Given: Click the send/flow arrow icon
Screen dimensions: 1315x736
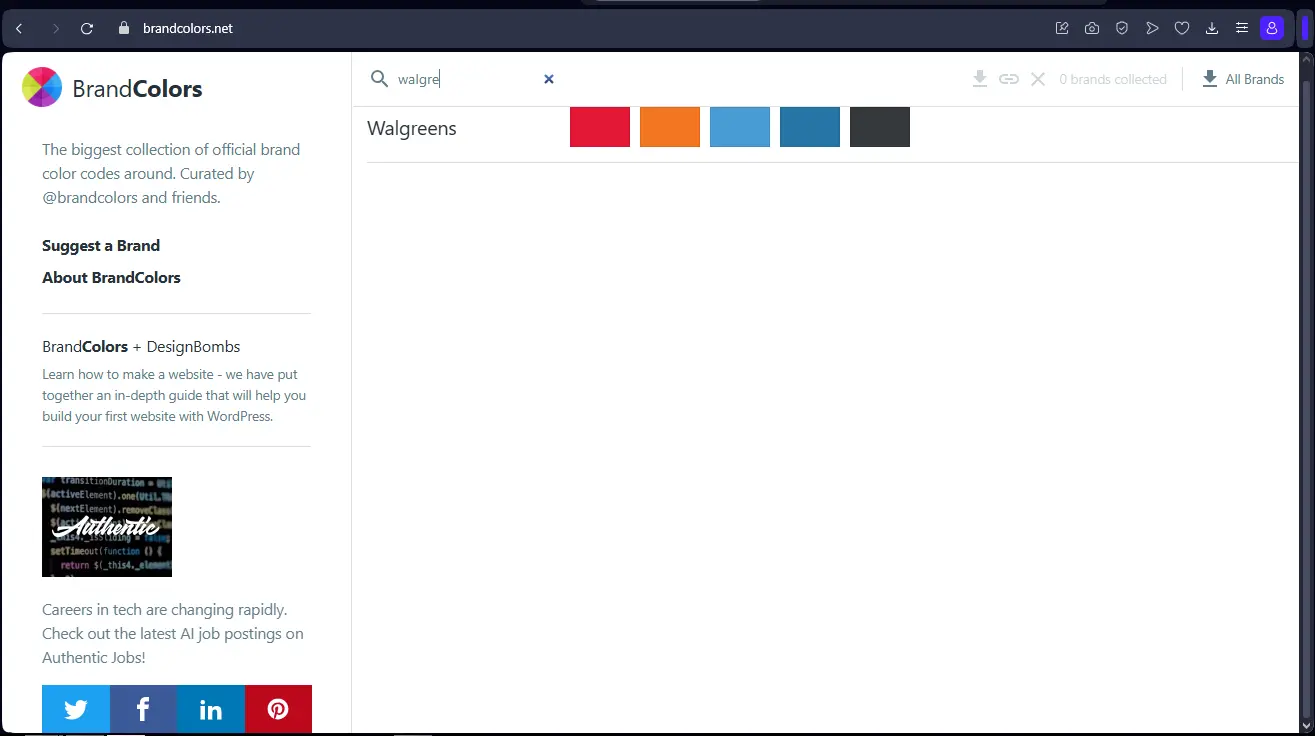Looking at the screenshot, I should [x=1152, y=28].
